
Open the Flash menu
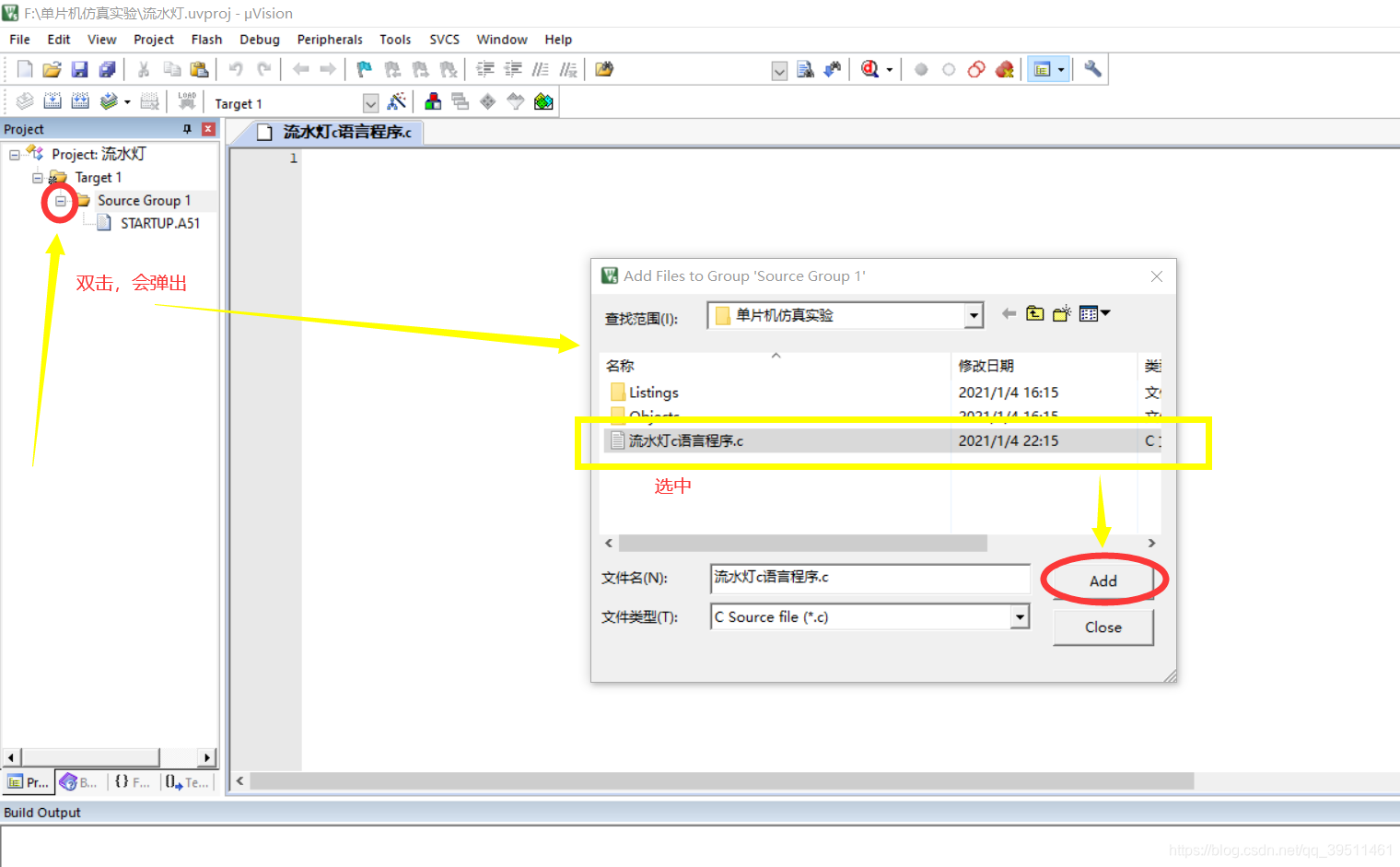[x=206, y=40]
